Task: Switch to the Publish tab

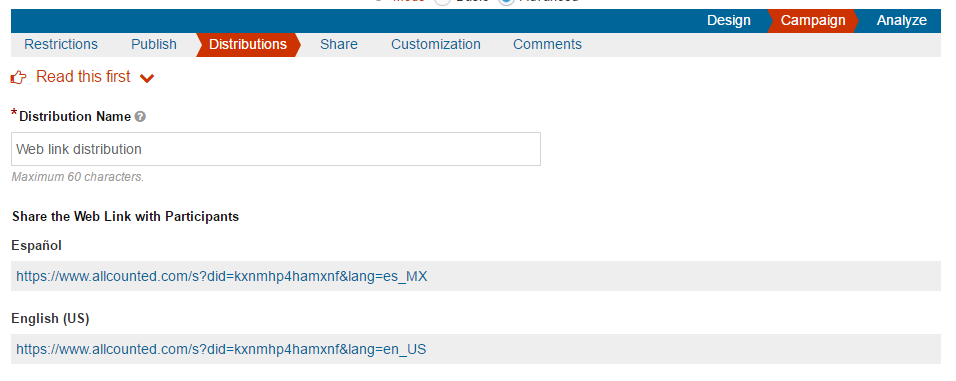Action: tap(154, 45)
